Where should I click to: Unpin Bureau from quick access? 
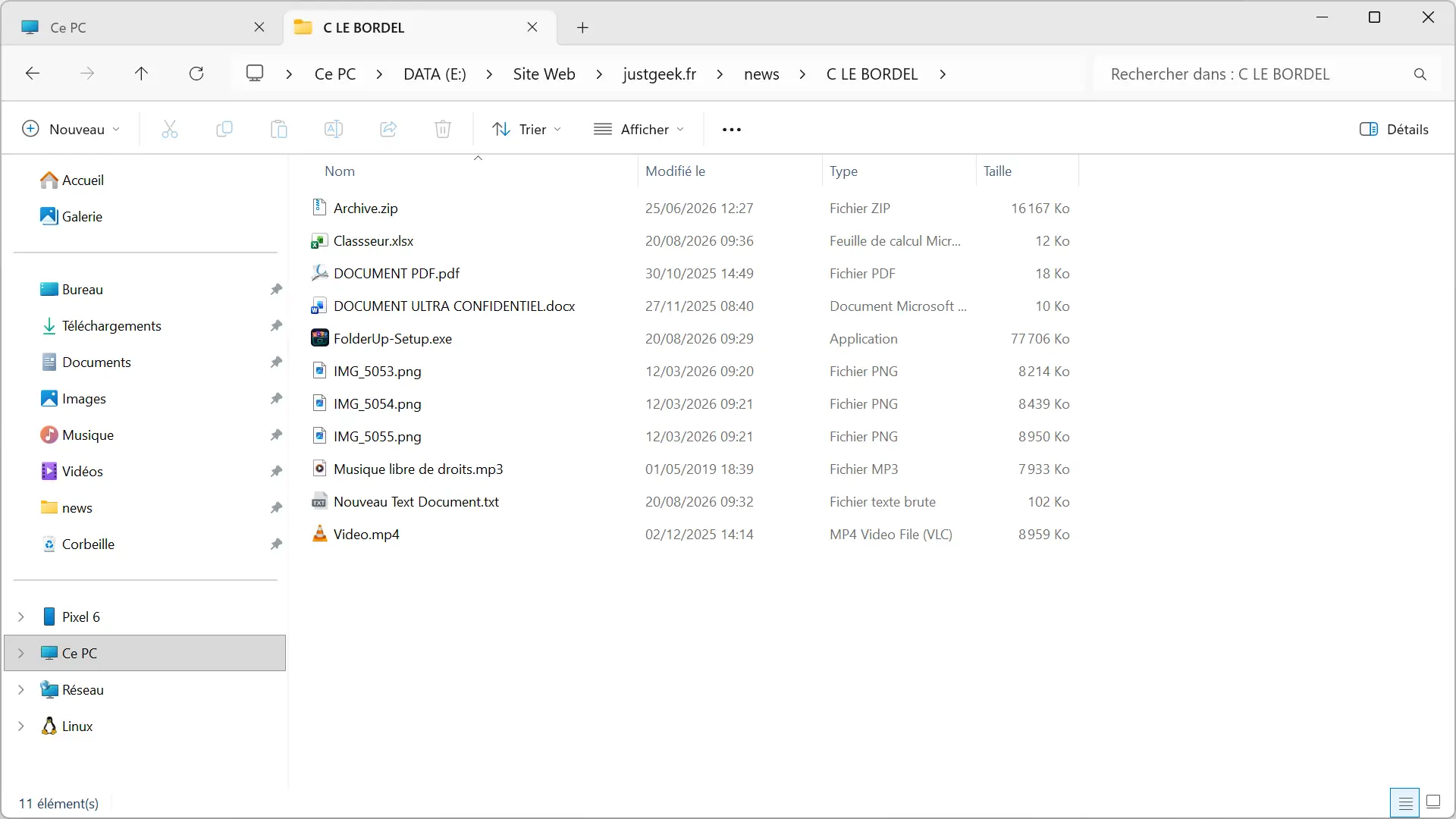coord(276,290)
